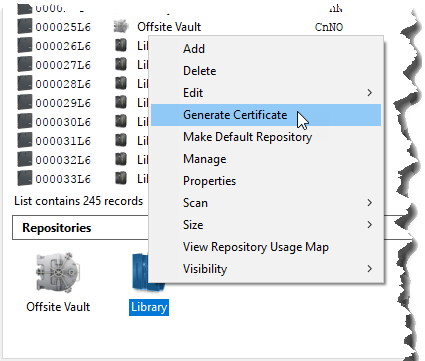Open the Edit submenu
This screenshot has height=361, width=425.
(266, 93)
